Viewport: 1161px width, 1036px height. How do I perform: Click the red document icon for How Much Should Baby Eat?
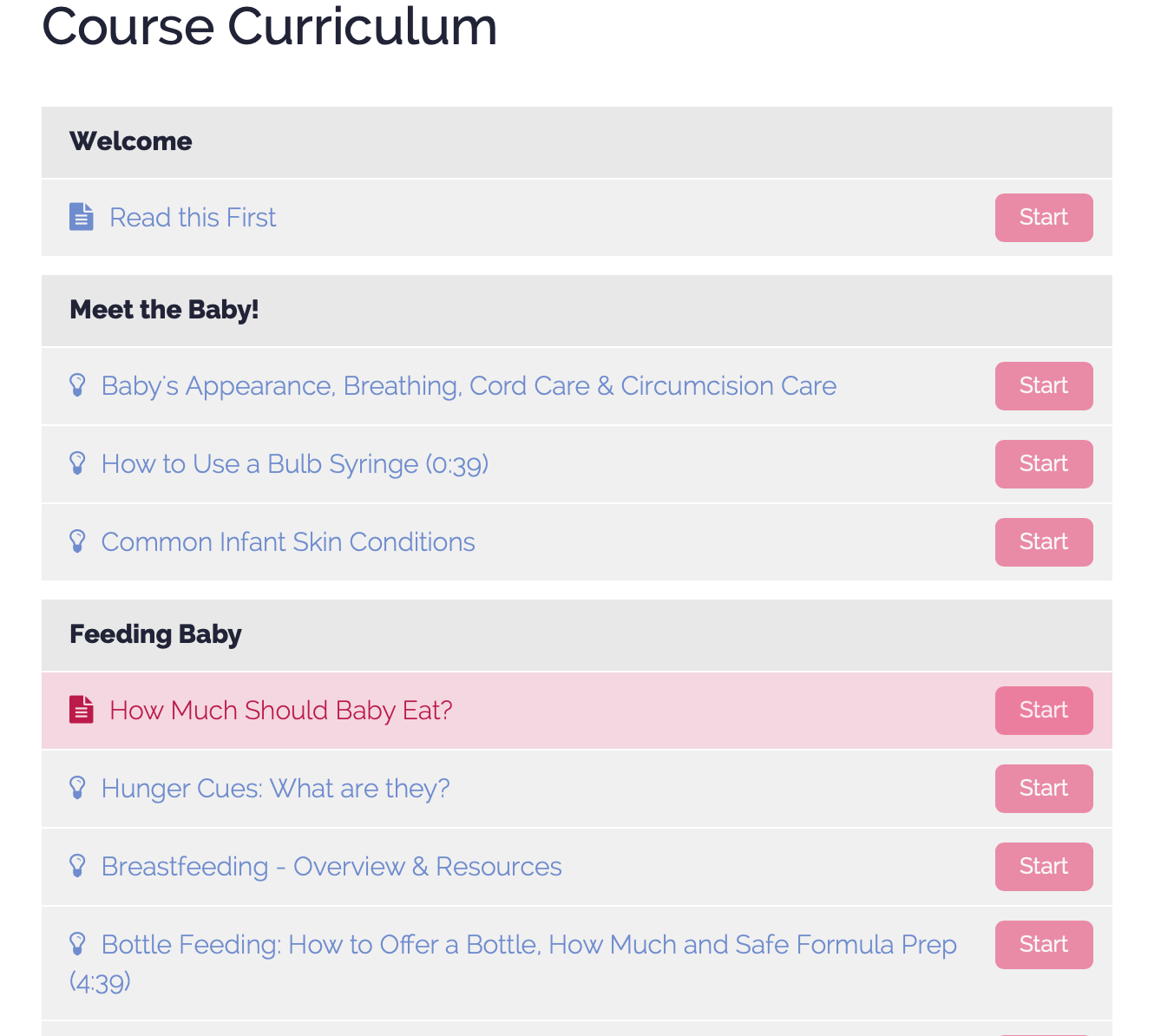point(81,710)
